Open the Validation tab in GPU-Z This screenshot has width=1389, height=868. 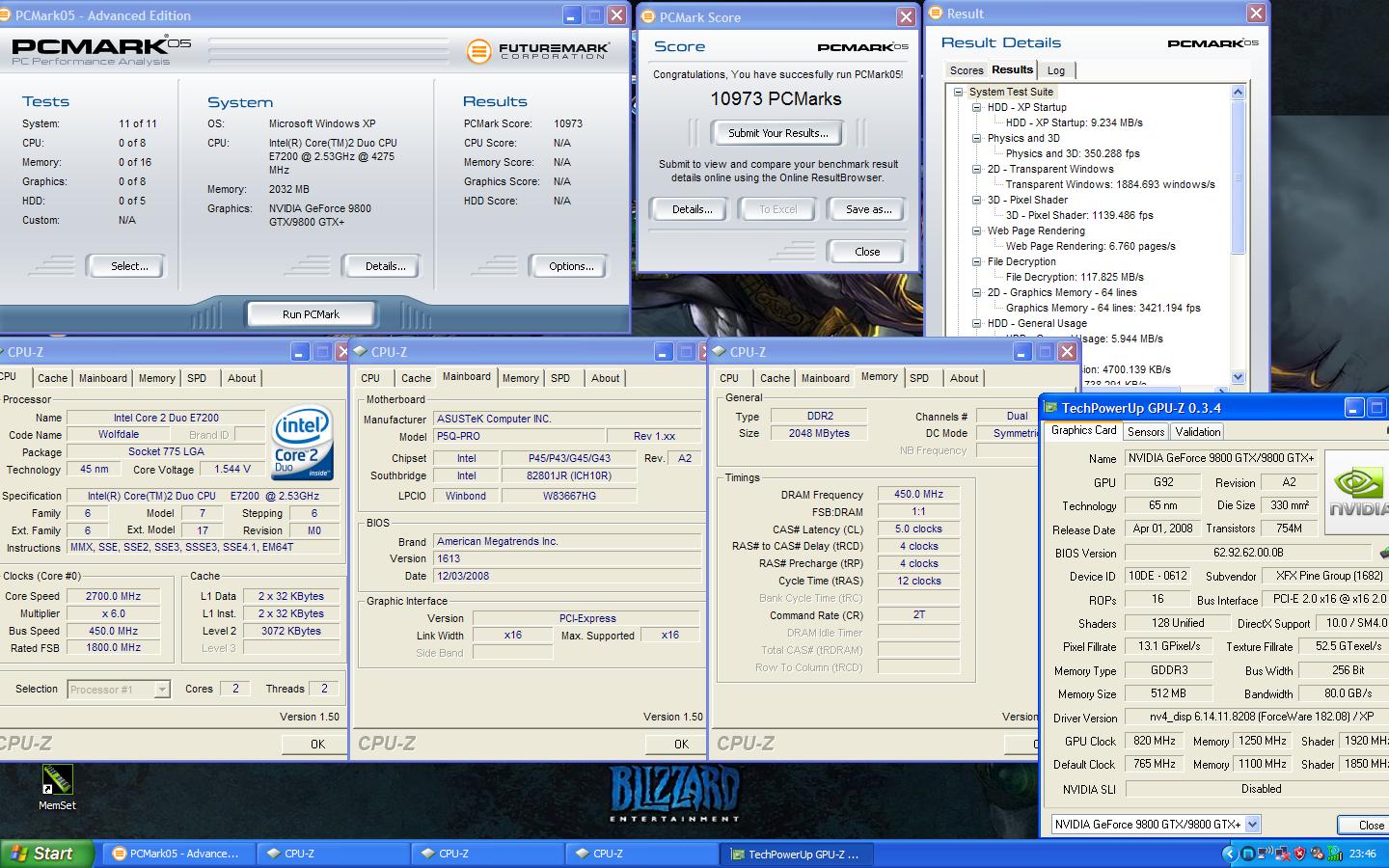click(x=1198, y=432)
